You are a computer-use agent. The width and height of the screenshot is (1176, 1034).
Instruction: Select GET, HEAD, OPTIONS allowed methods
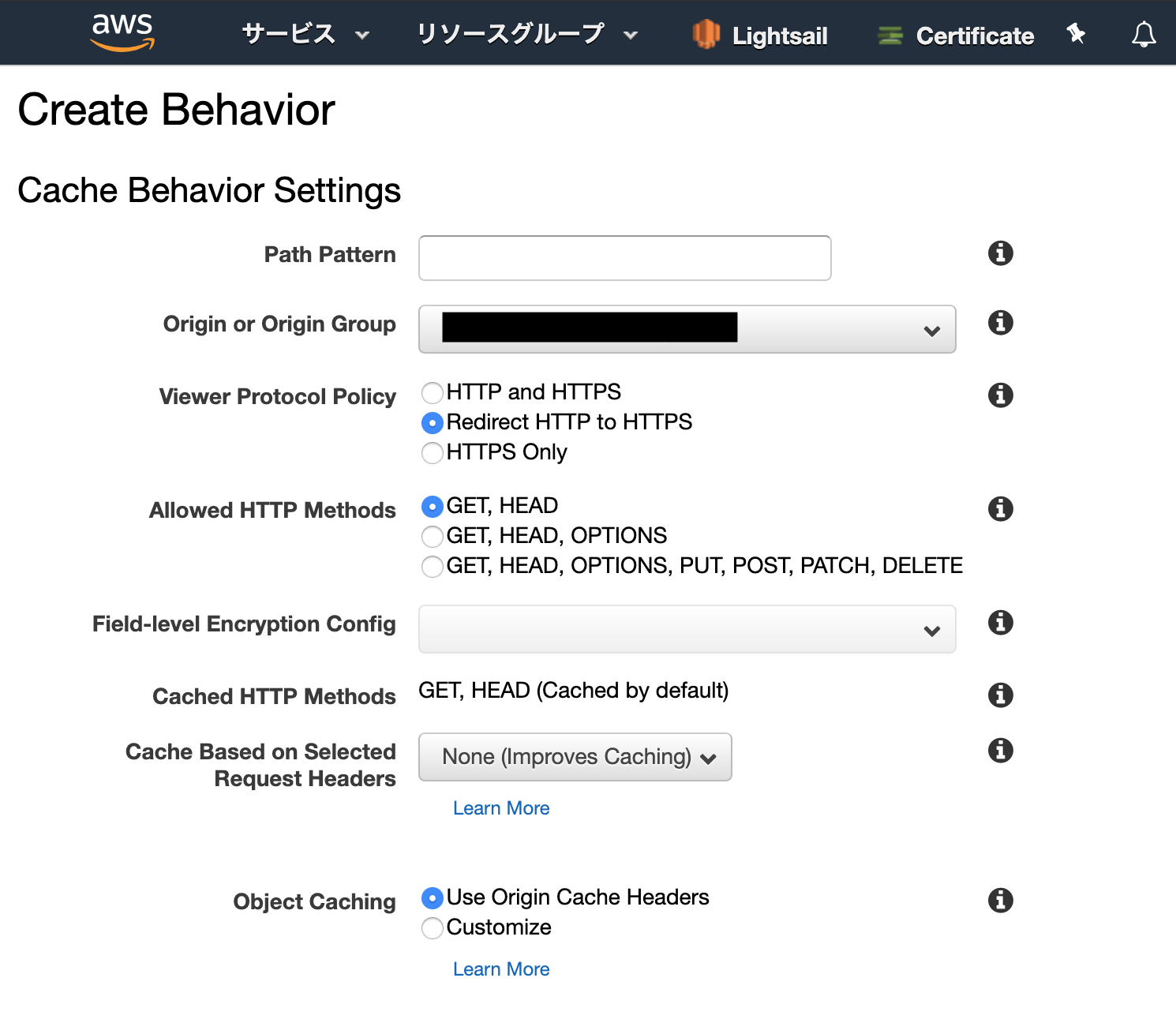[433, 537]
